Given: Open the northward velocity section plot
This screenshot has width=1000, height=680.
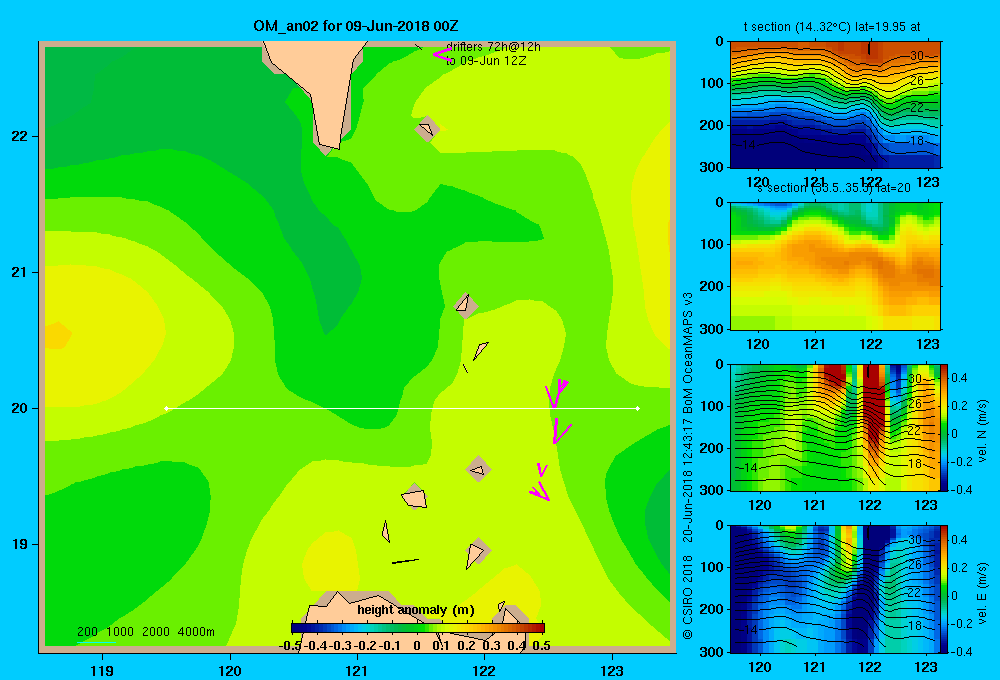Looking at the screenshot, I should coord(835,427).
